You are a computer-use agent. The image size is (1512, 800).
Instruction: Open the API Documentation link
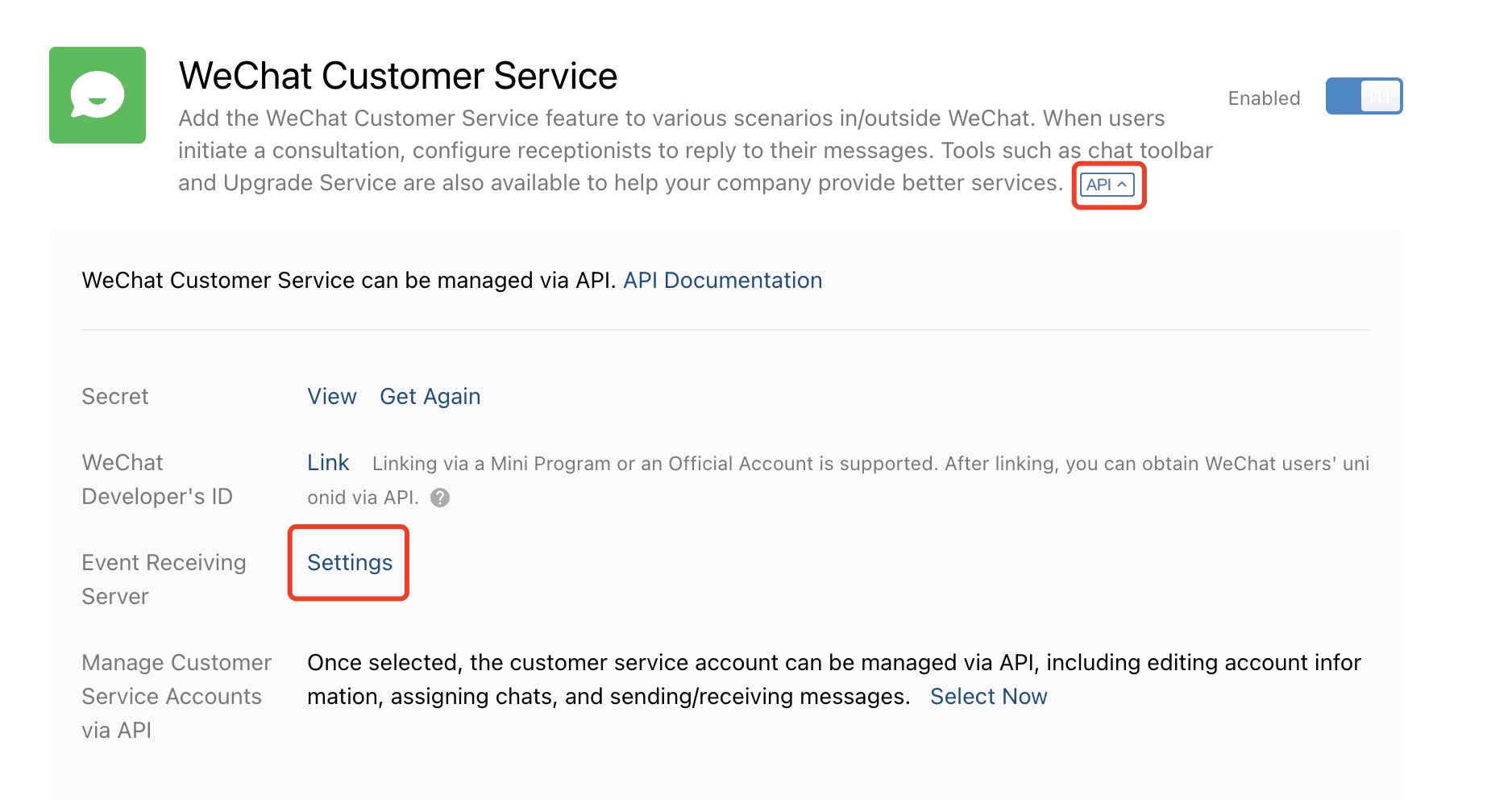pos(722,280)
